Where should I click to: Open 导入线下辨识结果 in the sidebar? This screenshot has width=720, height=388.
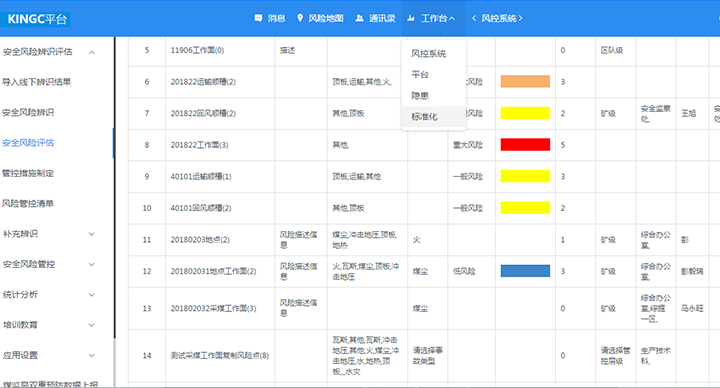pyautogui.click(x=37, y=82)
